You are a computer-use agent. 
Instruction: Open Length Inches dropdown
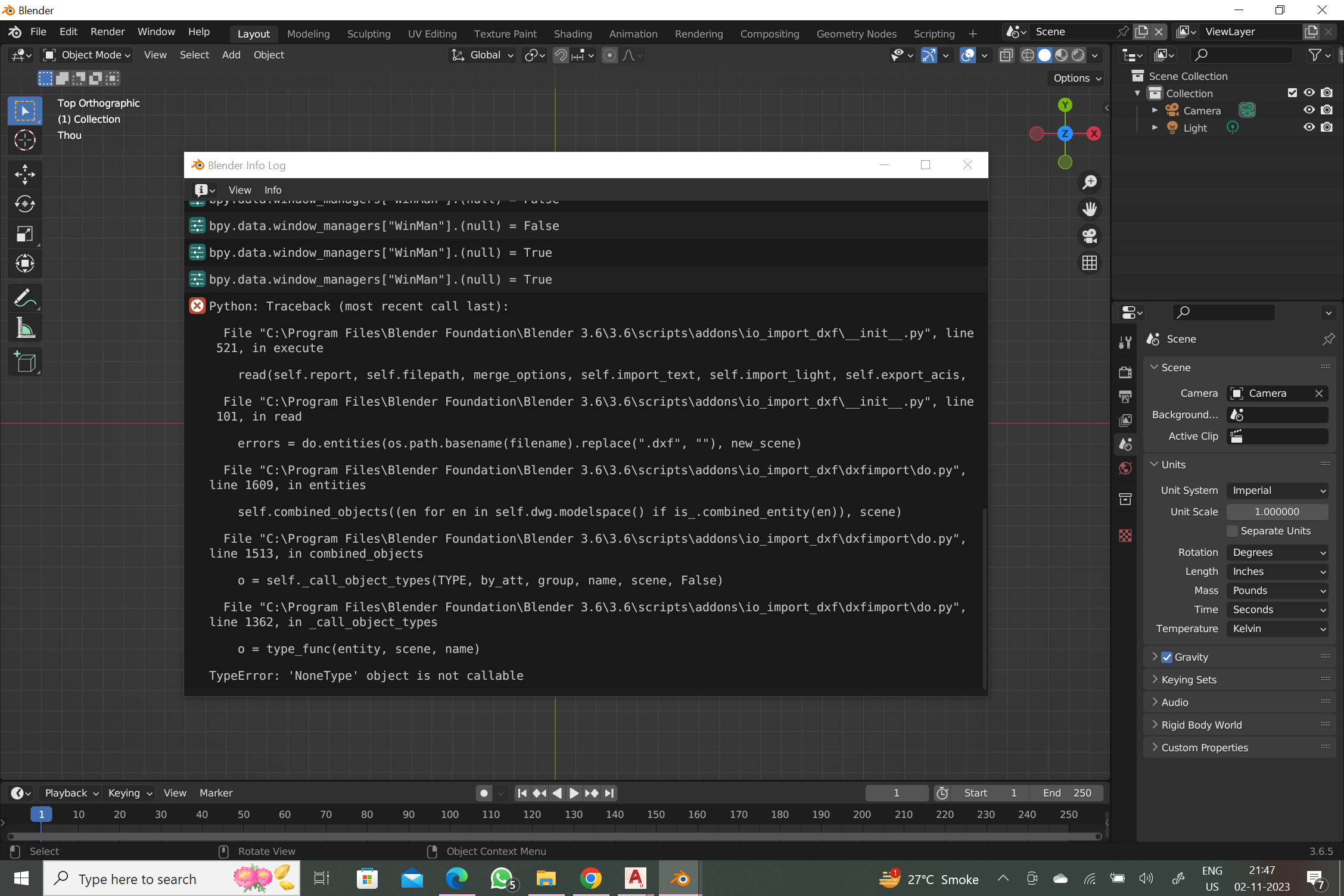1277,571
